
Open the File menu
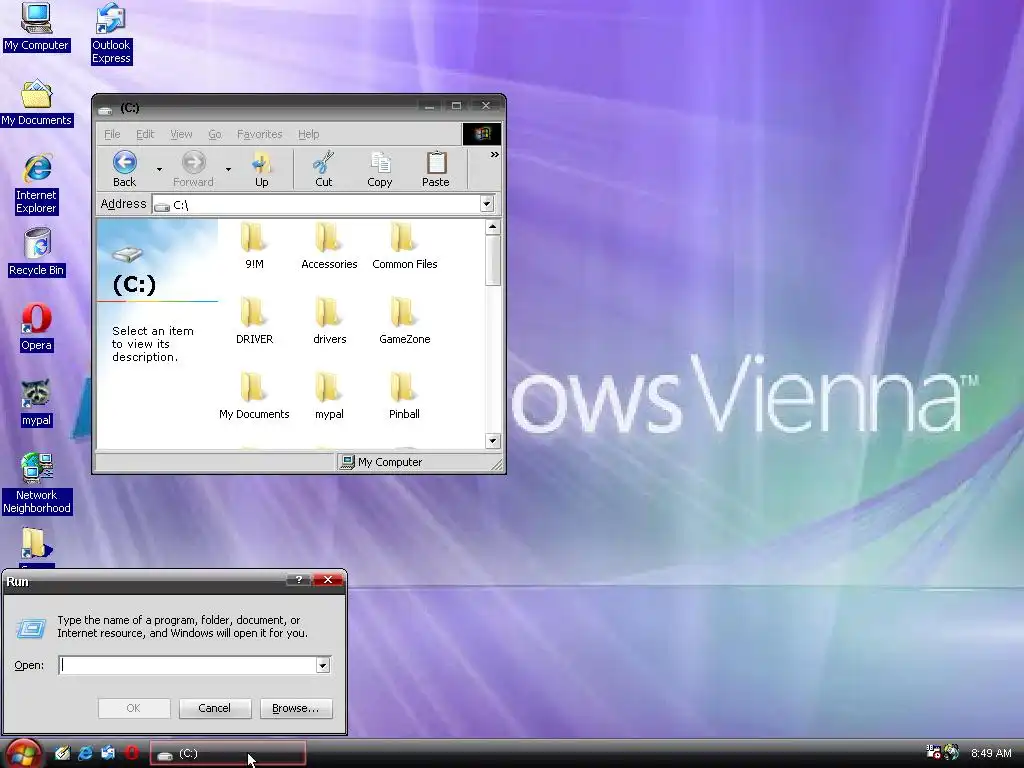click(x=112, y=134)
